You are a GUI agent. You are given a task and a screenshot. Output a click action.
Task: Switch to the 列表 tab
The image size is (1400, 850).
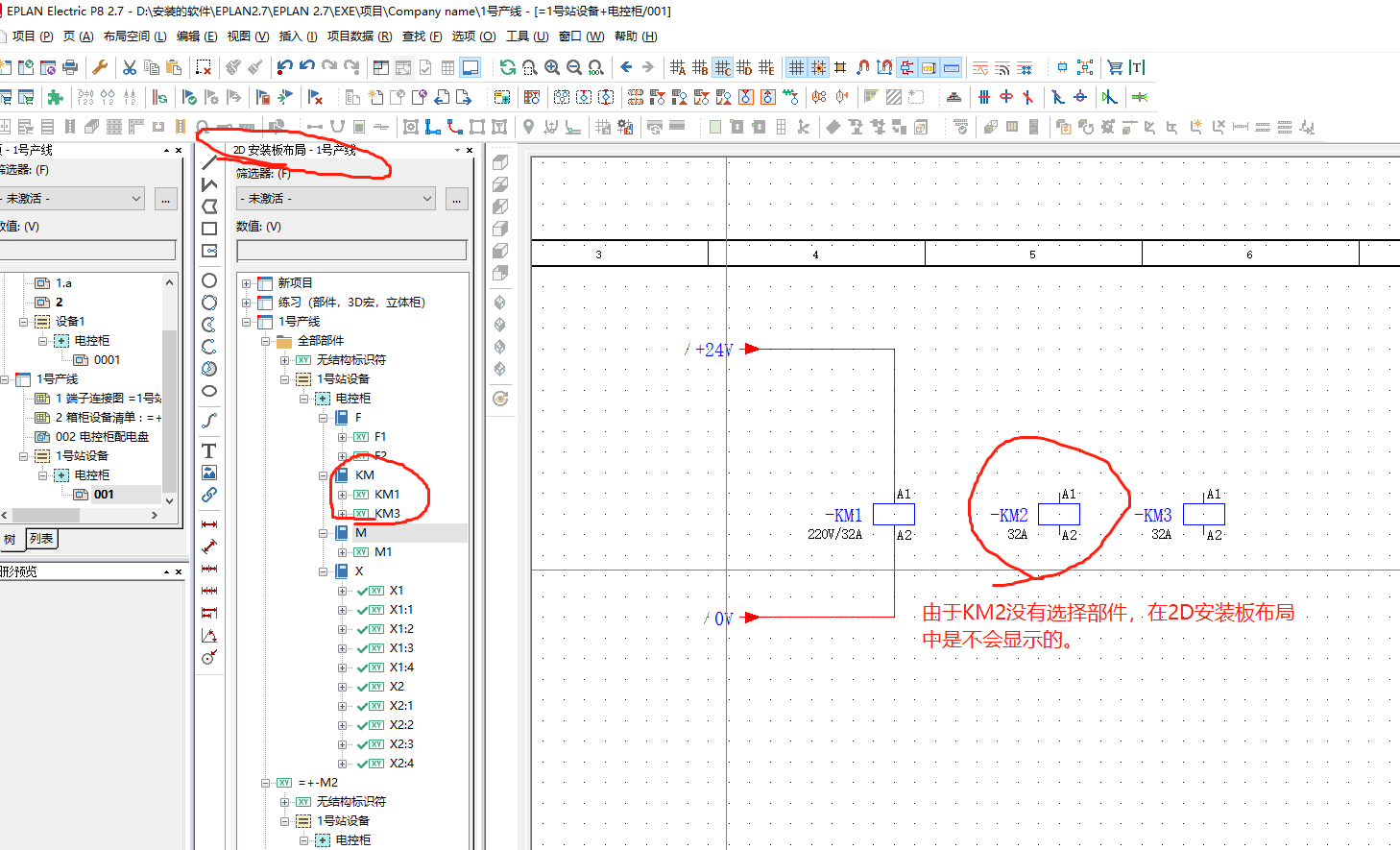tap(41, 539)
